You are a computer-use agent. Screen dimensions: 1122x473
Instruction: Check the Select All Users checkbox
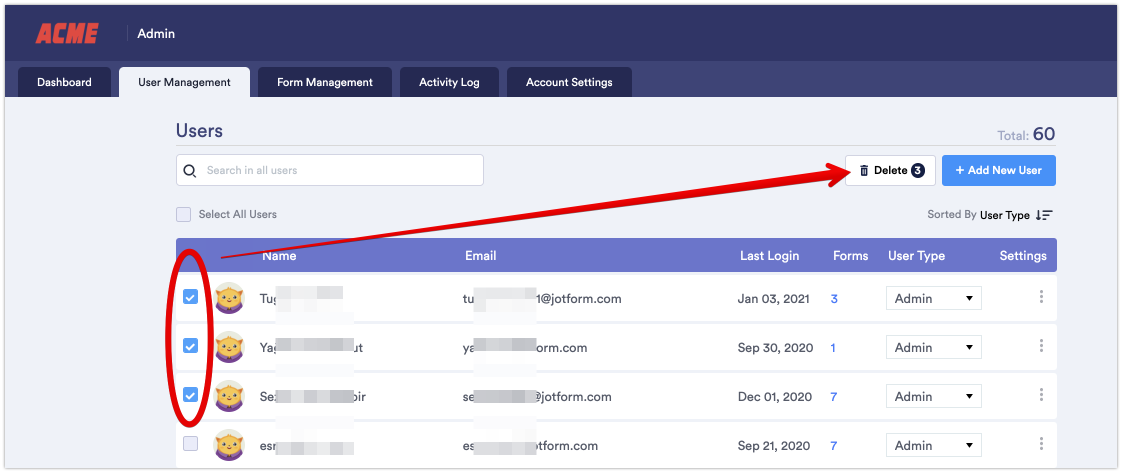click(x=183, y=214)
